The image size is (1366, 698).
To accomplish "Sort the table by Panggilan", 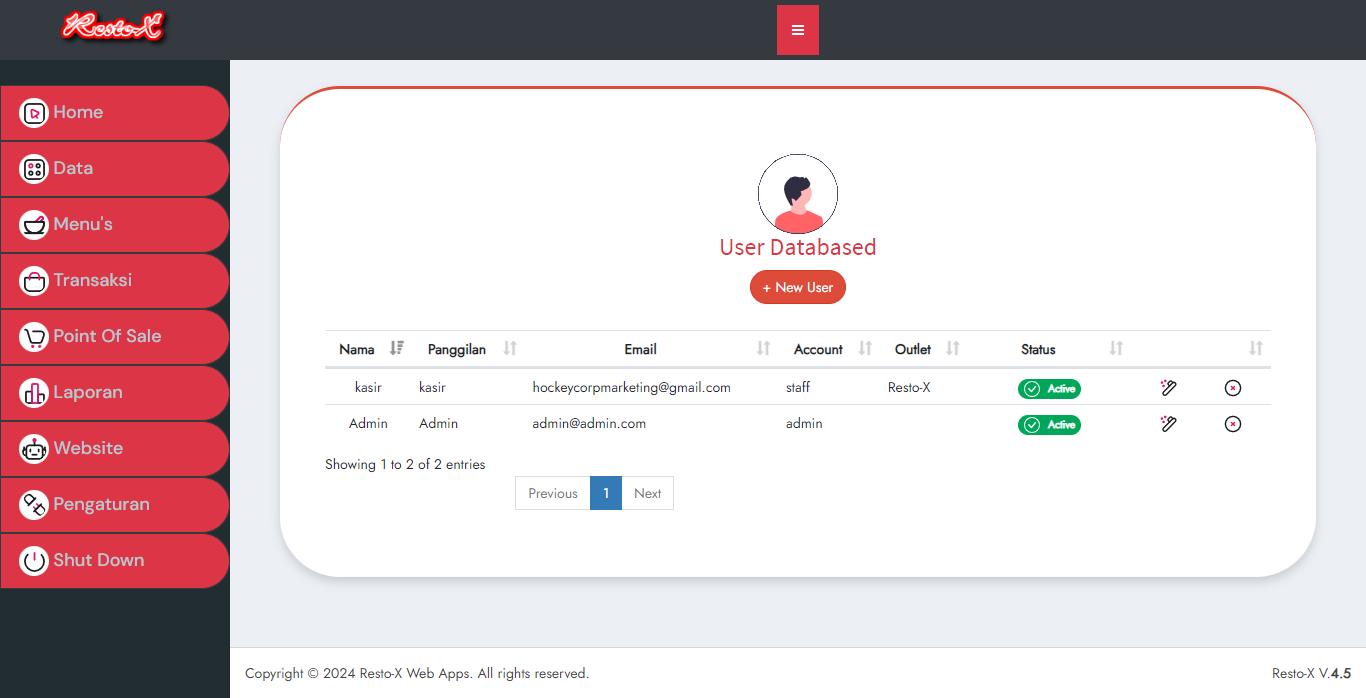I will (467, 349).
